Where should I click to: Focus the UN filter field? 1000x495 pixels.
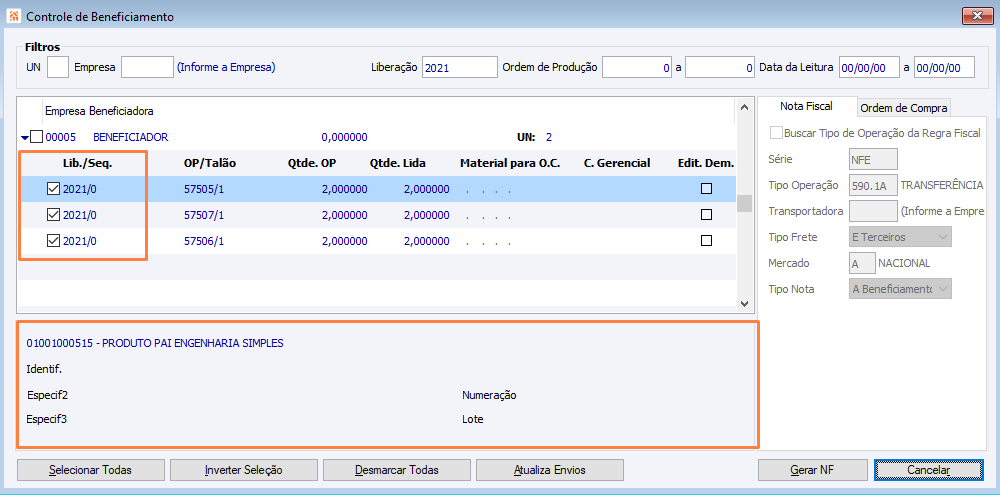point(58,67)
